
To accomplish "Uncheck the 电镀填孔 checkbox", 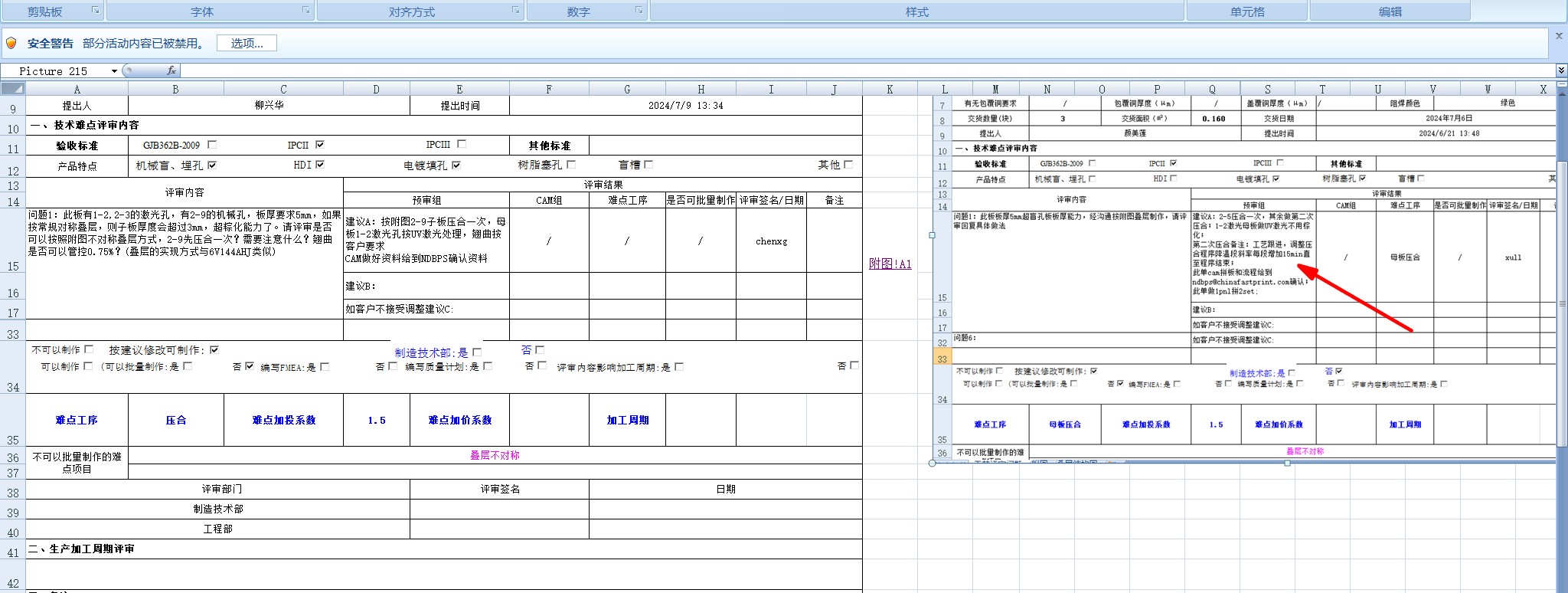I will point(456,165).
